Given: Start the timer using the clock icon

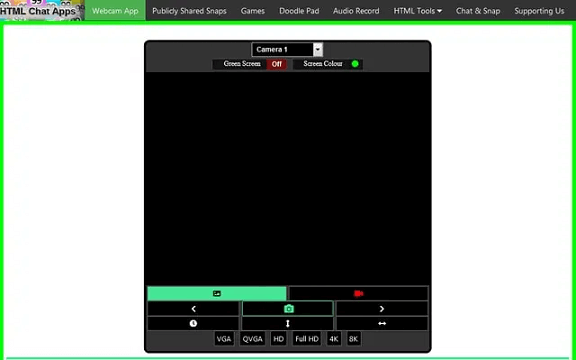Looking at the screenshot, I should click(193, 323).
